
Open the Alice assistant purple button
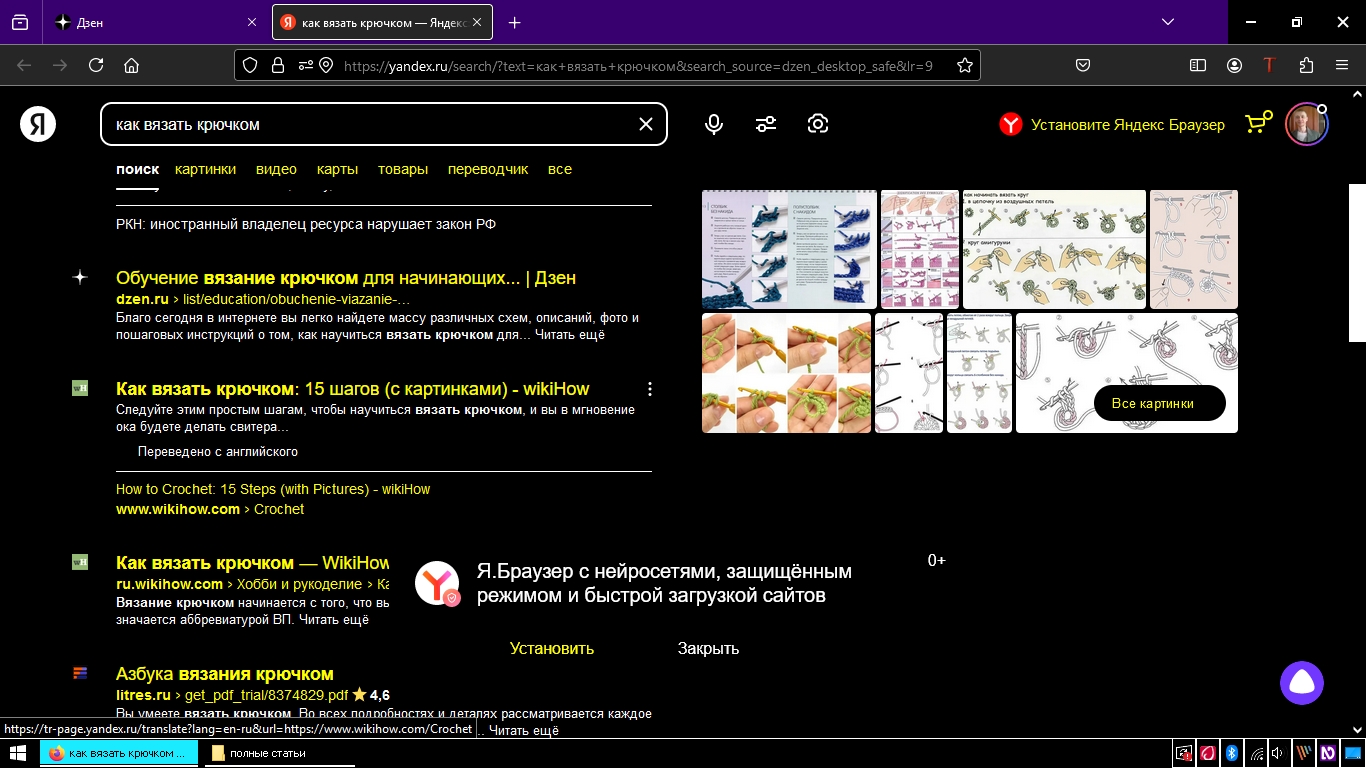click(1302, 683)
